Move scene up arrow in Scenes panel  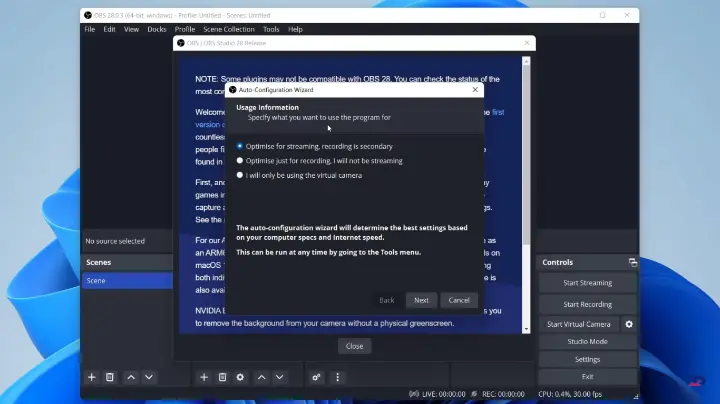pos(131,377)
